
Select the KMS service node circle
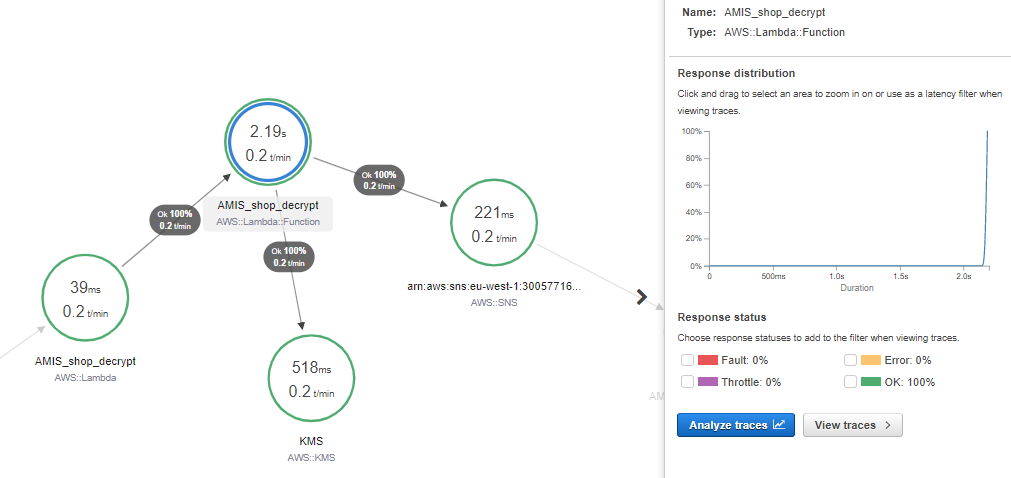(313, 378)
